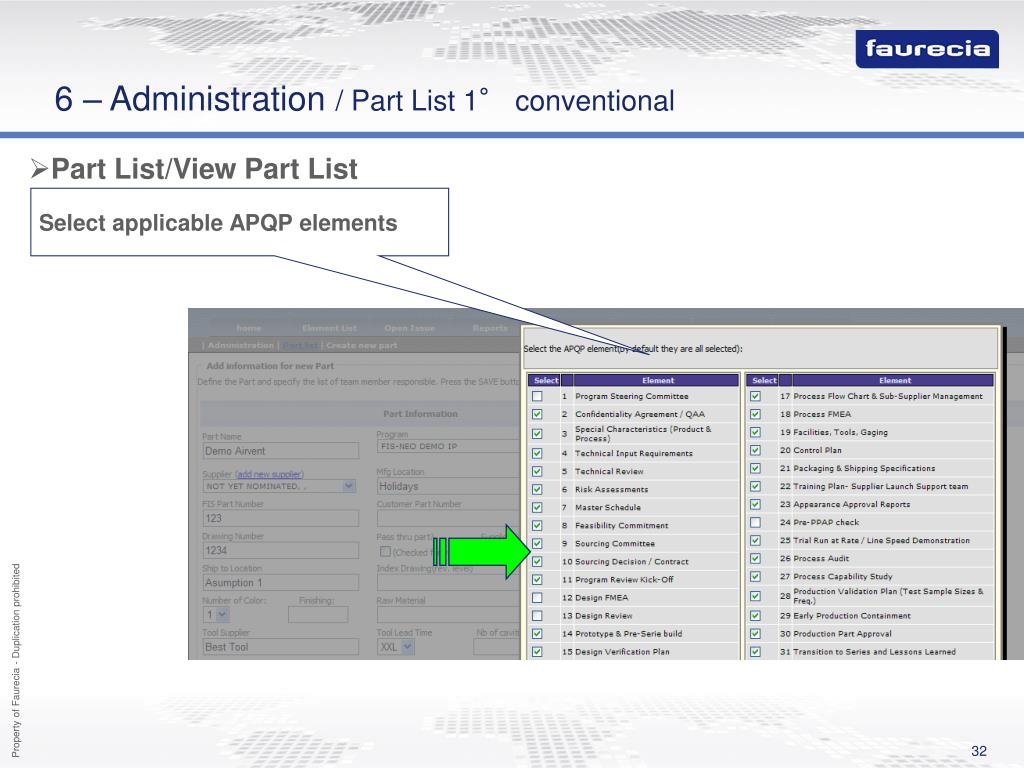Open the Reports menu
This screenshot has height=768, width=1024.
coord(490,328)
